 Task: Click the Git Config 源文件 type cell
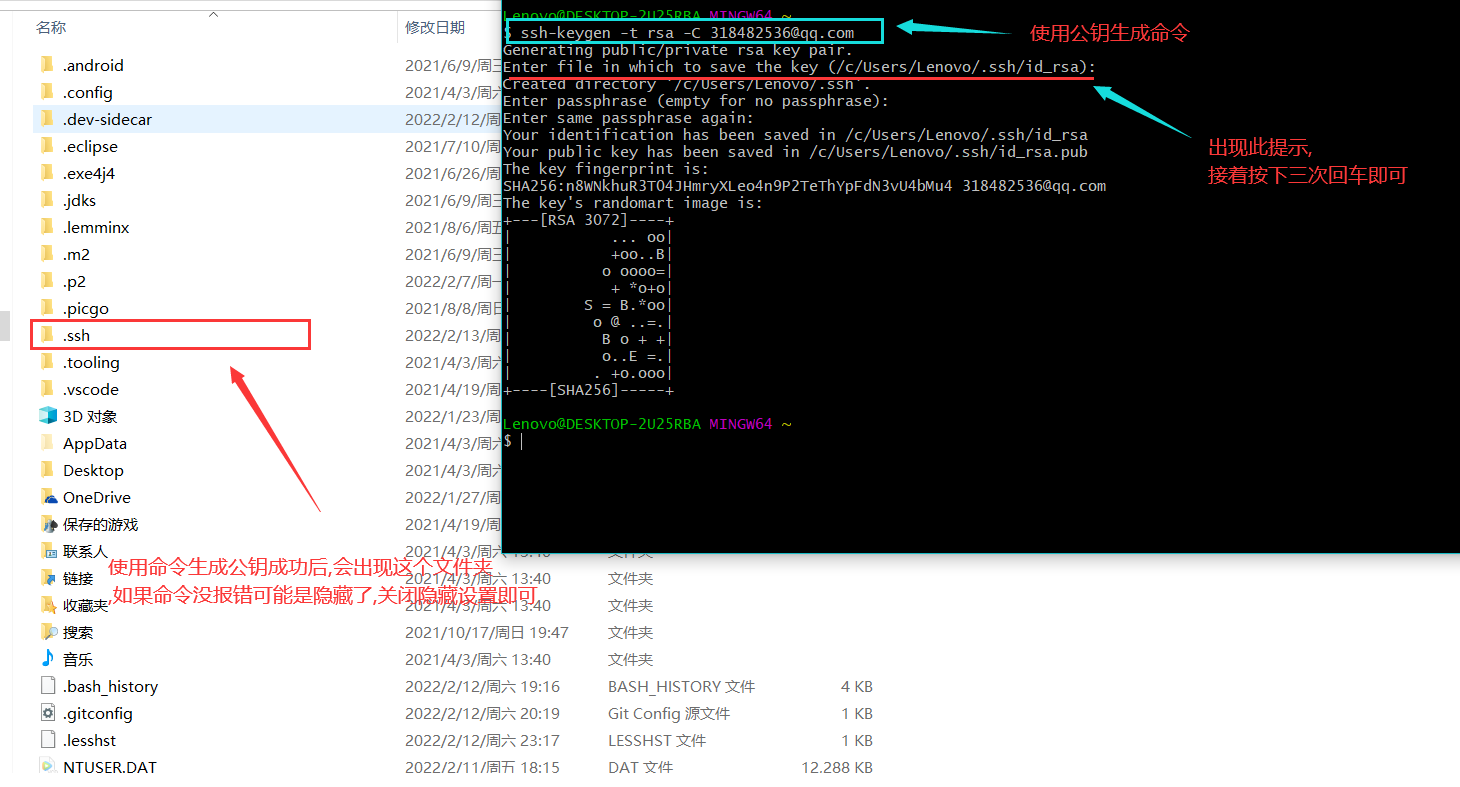tap(669, 713)
